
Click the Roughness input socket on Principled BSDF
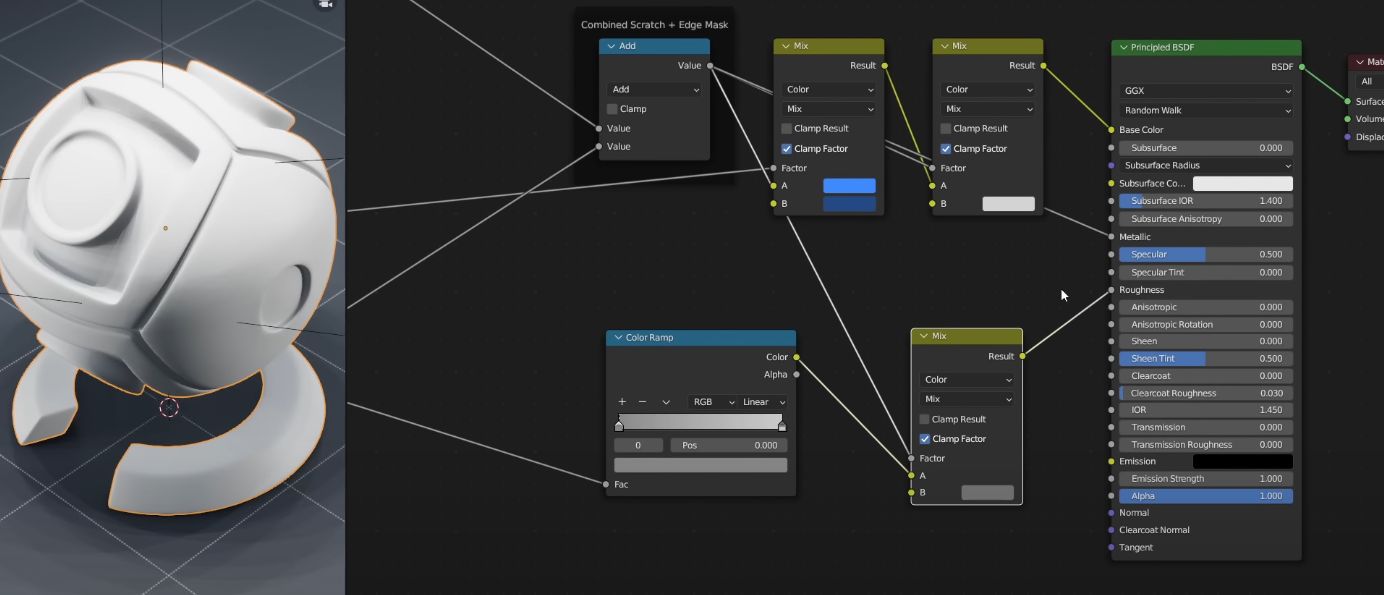tap(1111, 290)
